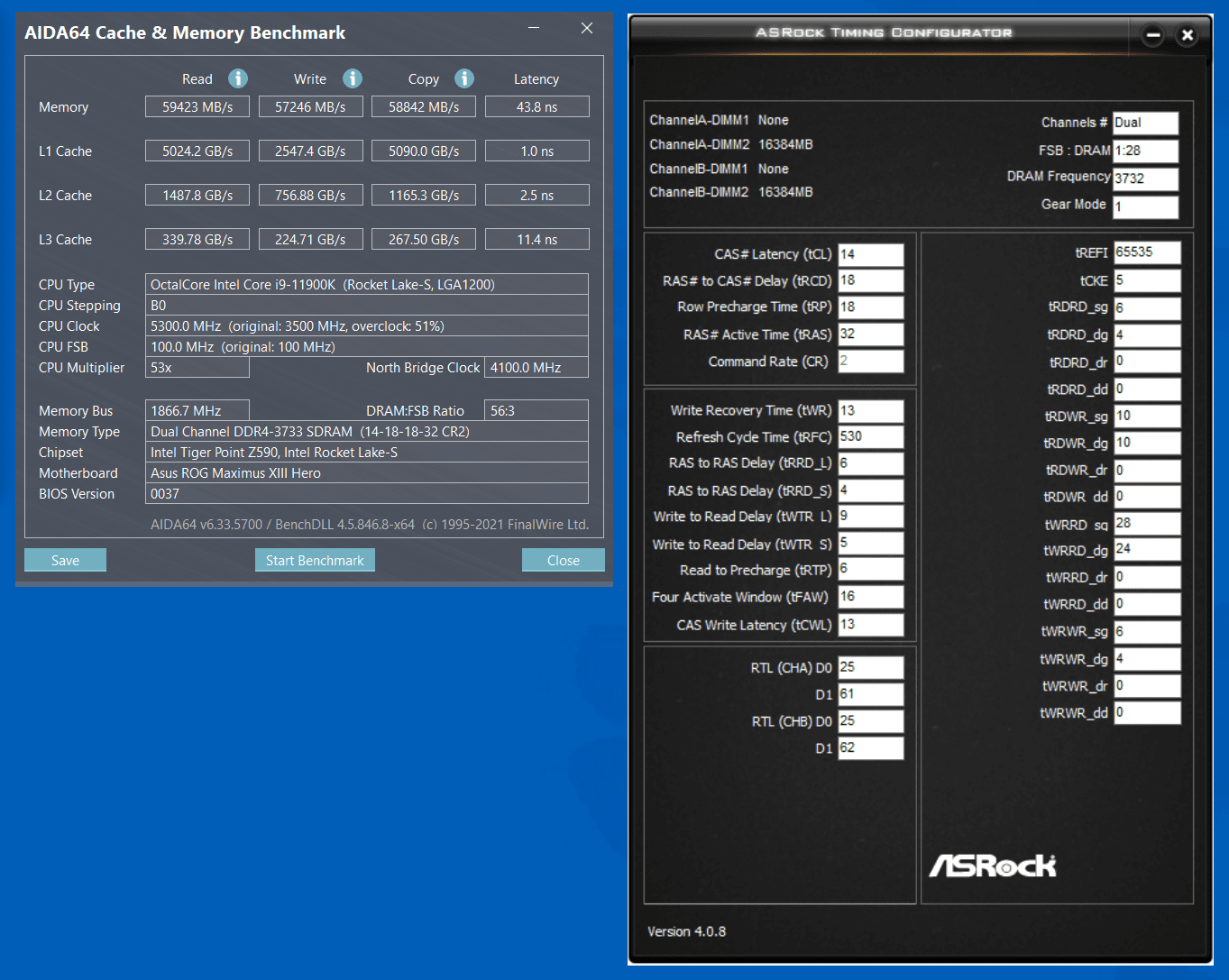Click the CPU Type field showing i9-11900K

tap(367, 284)
